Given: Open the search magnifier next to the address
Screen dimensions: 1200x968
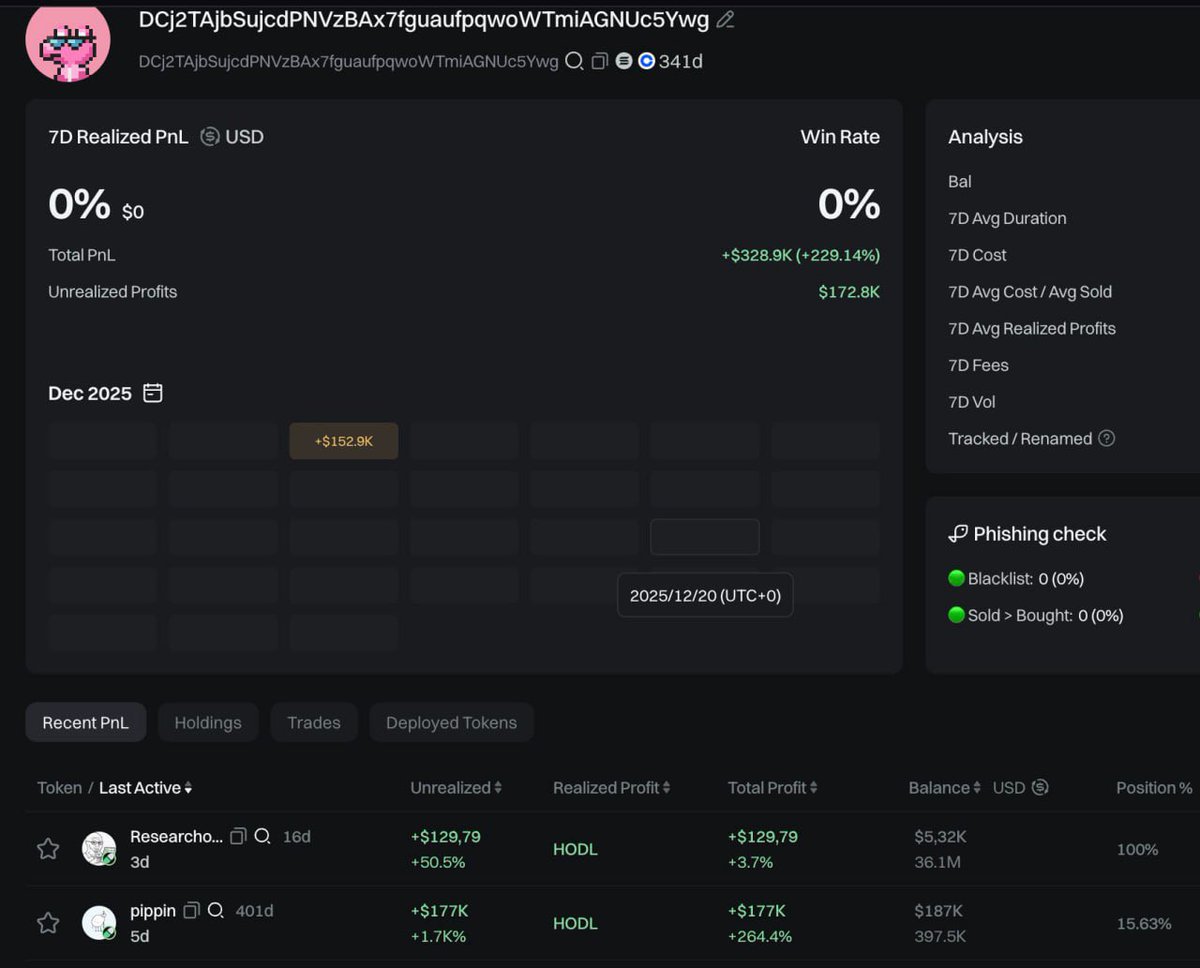Looking at the screenshot, I should point(575,61).
